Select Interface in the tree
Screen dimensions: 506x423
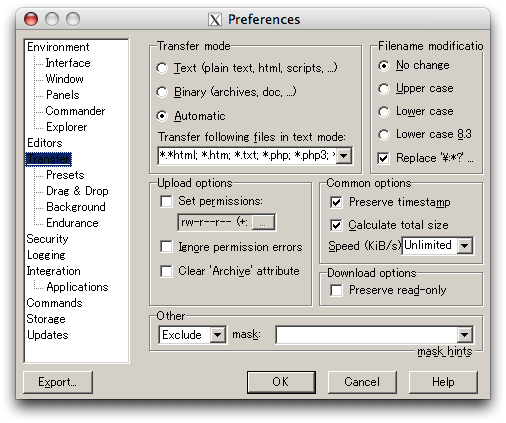(68, 63)
